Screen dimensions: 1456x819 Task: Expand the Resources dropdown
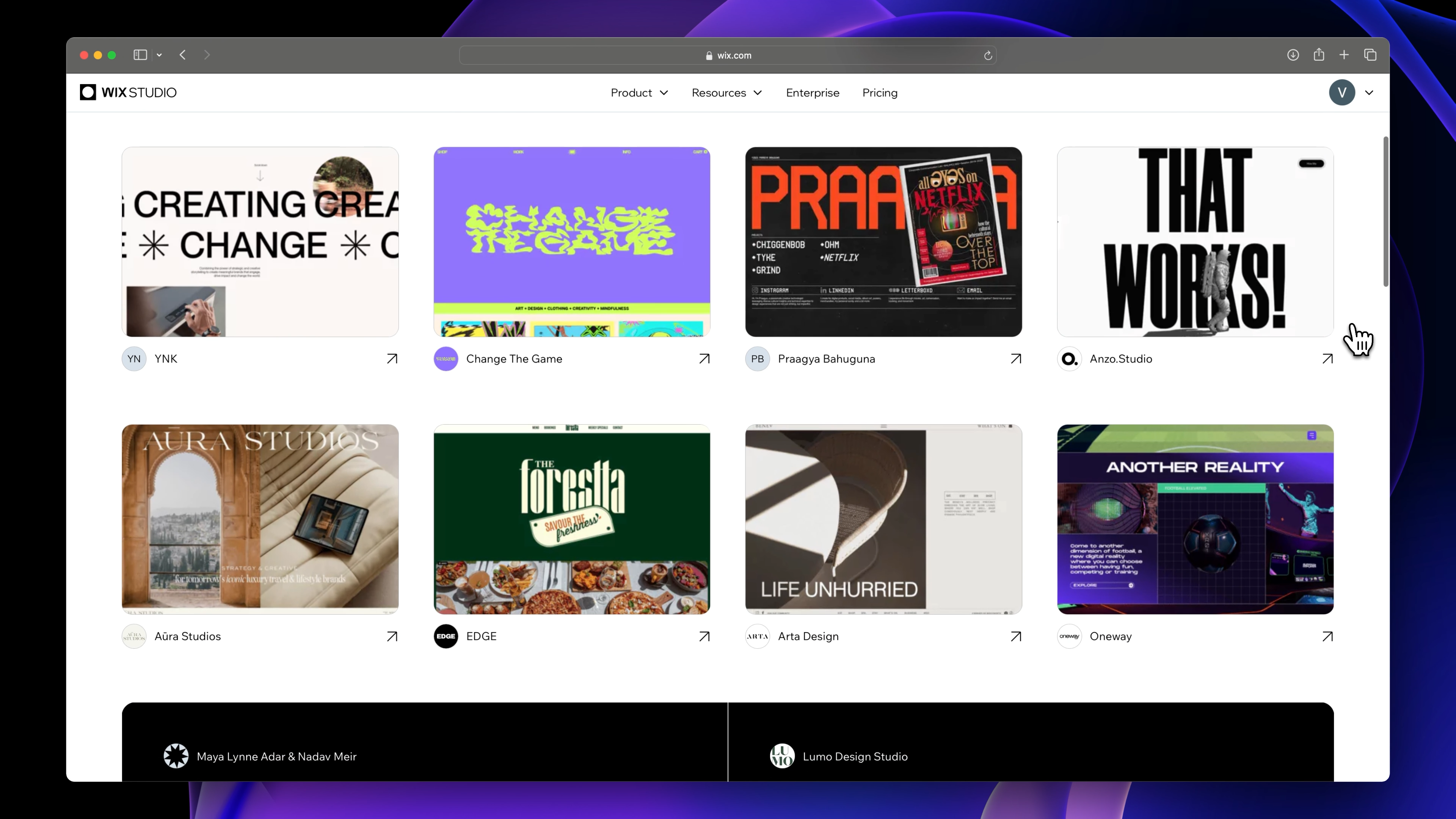pos(727,93)
